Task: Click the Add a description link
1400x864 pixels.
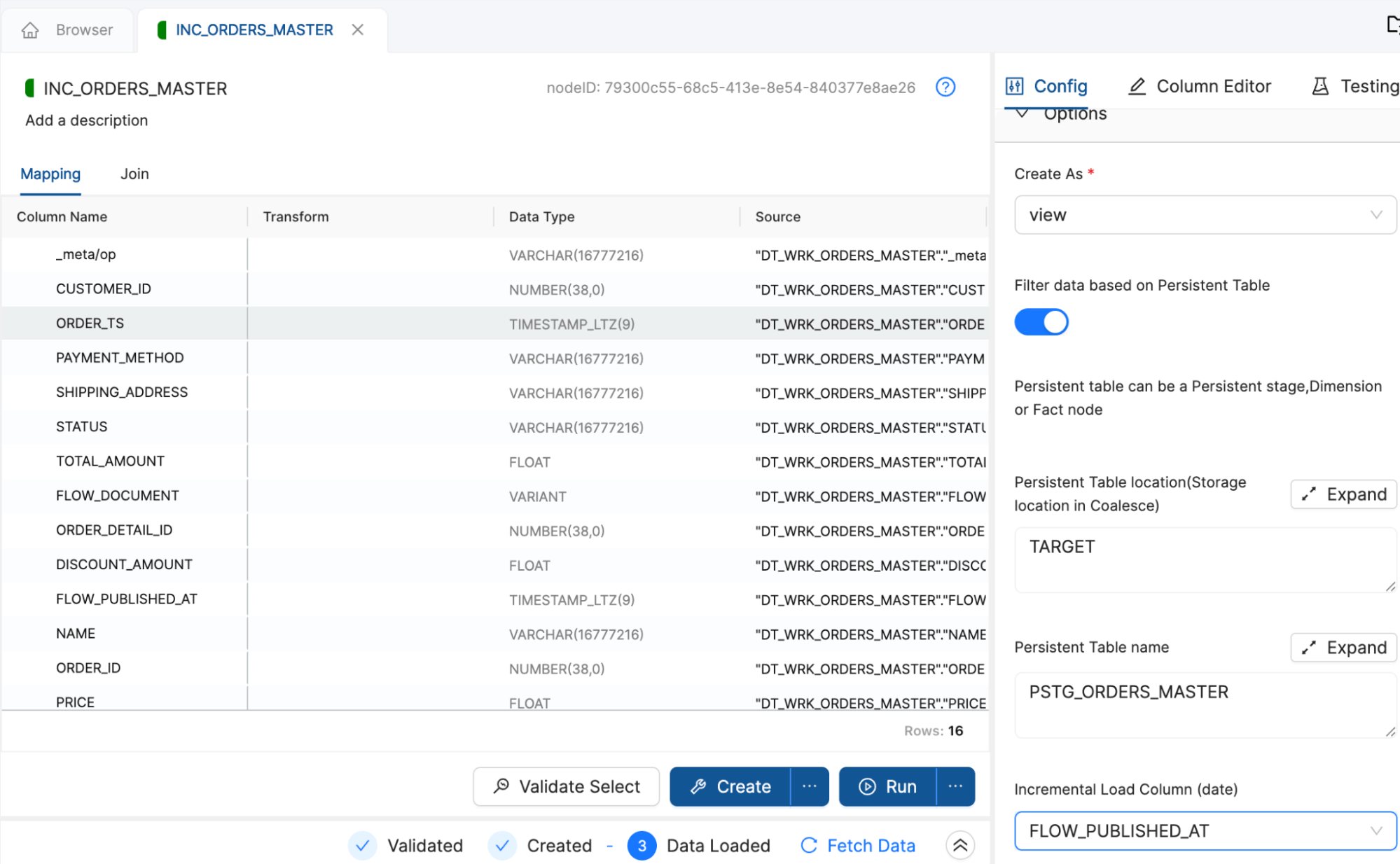Action: 85,120
